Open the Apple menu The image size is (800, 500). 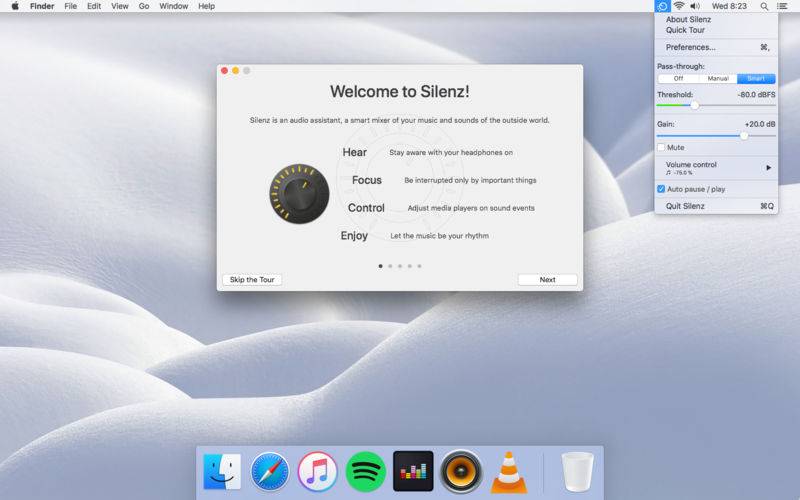14,6
